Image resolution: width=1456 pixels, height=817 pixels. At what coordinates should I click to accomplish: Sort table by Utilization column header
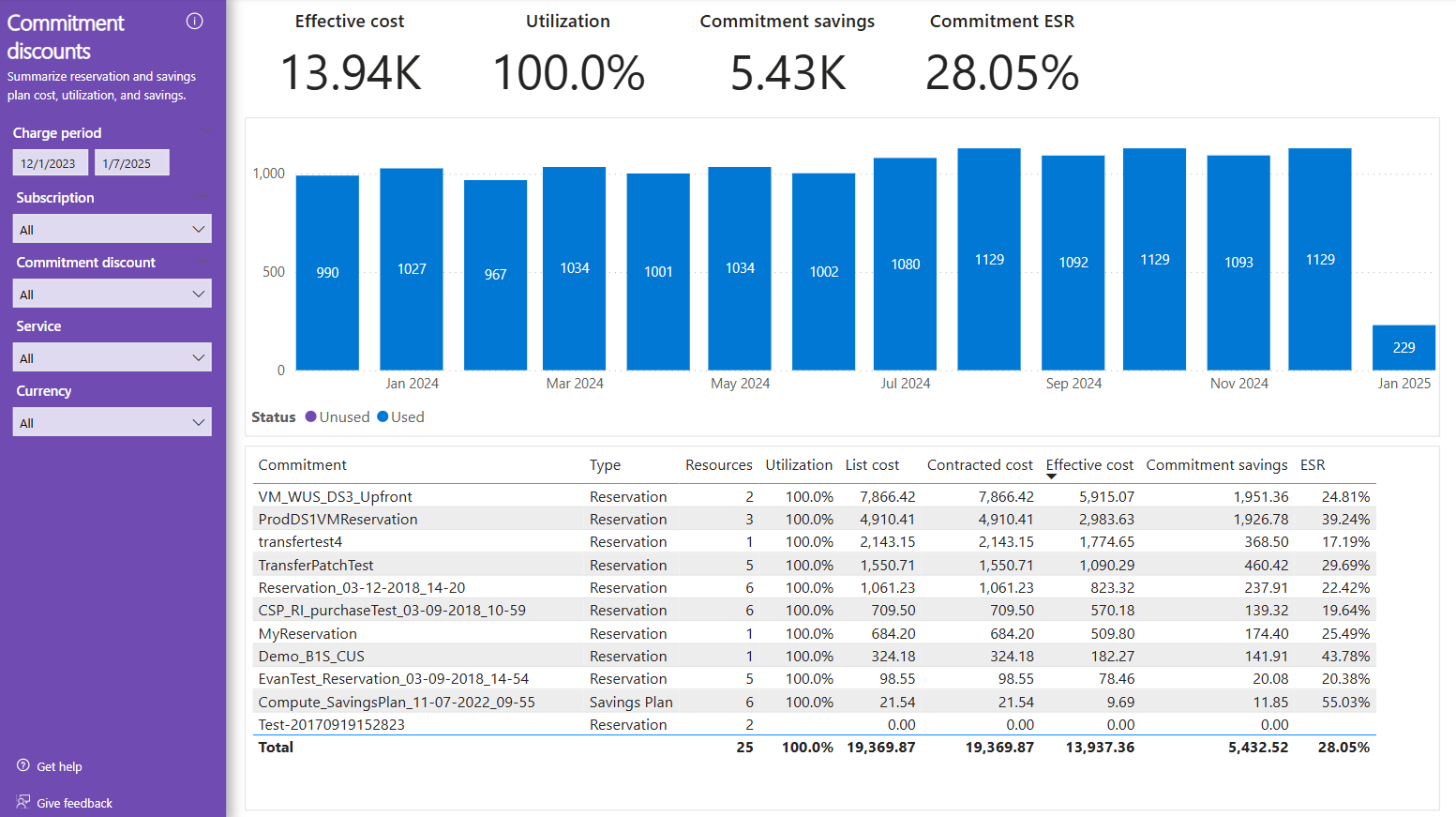click(798, 465)
